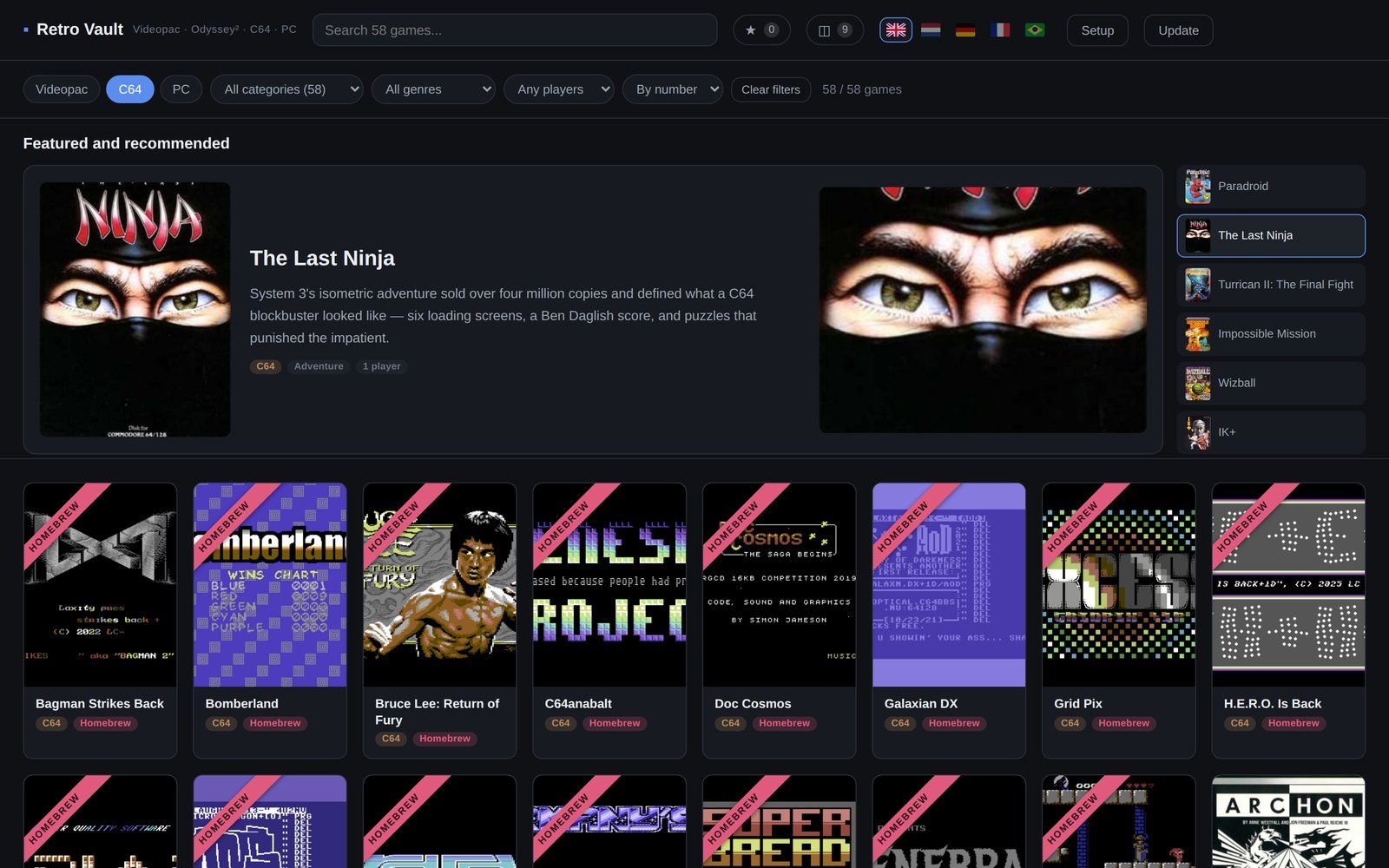Click the Update button
The image size is (1389, 868).
(x=1178, y=30)
